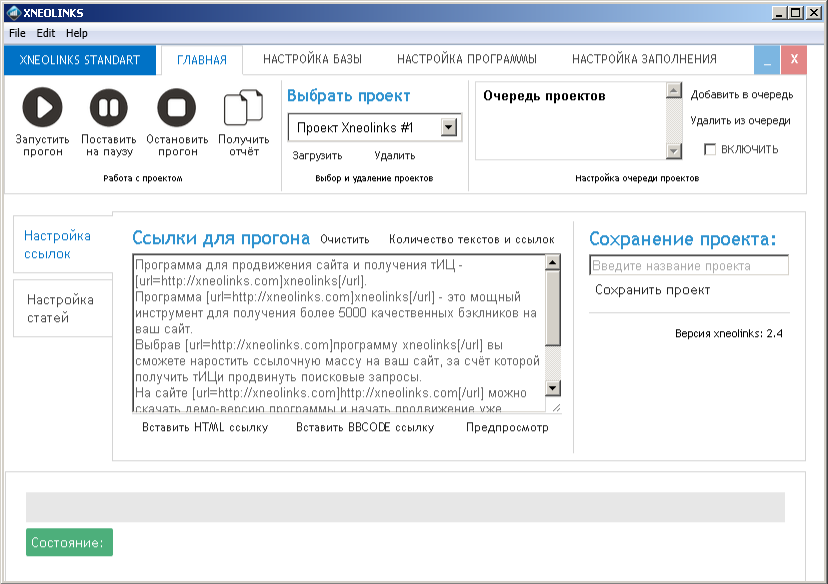
Task: Enable the ВКЛЮЧИТЬ queue checkbox
Action: coord(710,149)
